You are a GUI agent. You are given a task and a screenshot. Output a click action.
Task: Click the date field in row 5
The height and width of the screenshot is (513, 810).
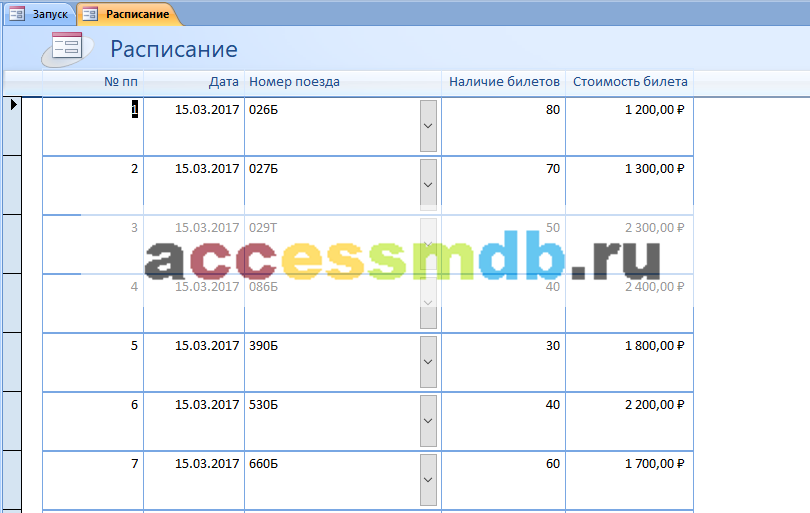194,362
